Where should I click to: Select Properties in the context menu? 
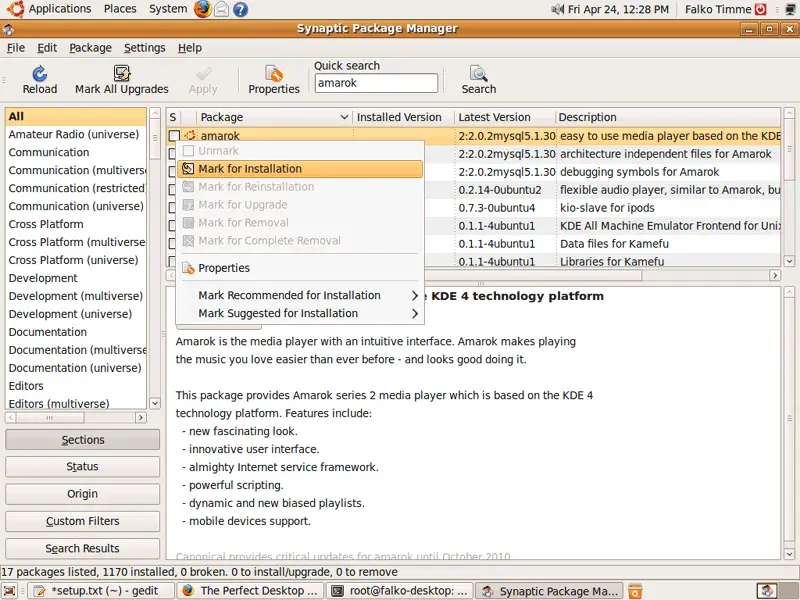tap(300, 268)
